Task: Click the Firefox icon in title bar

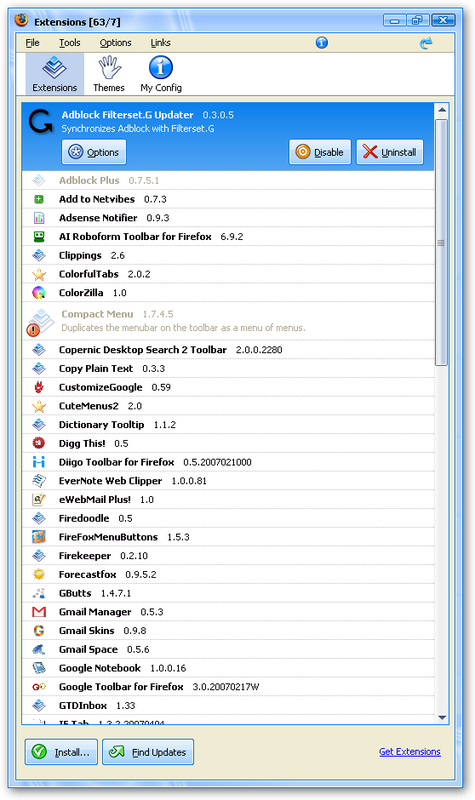Action: [x=21, y=20]
